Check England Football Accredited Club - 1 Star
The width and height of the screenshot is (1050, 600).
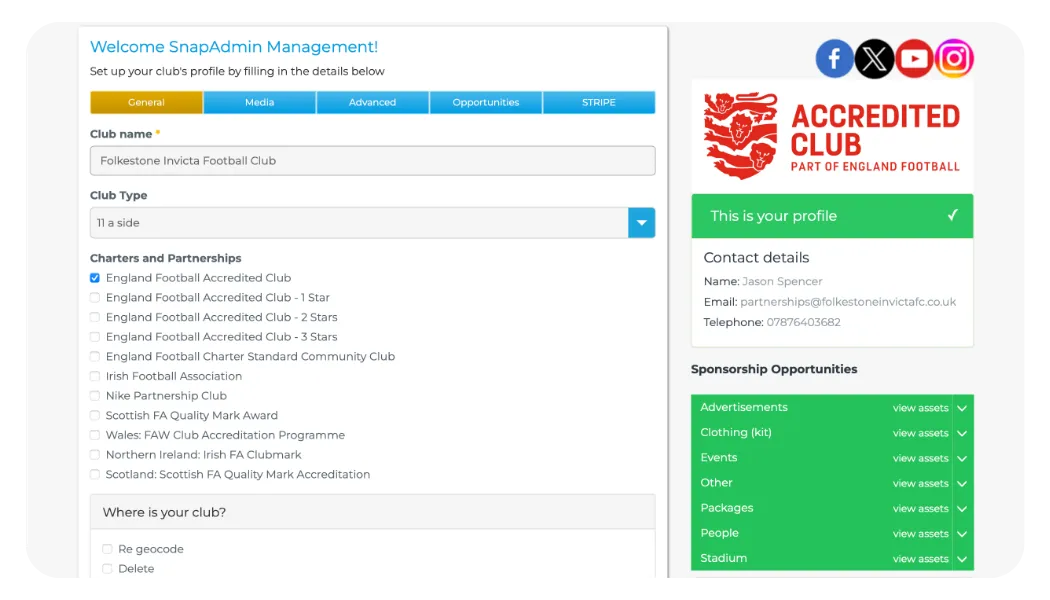pyautogui.click(x=95, y=297)
